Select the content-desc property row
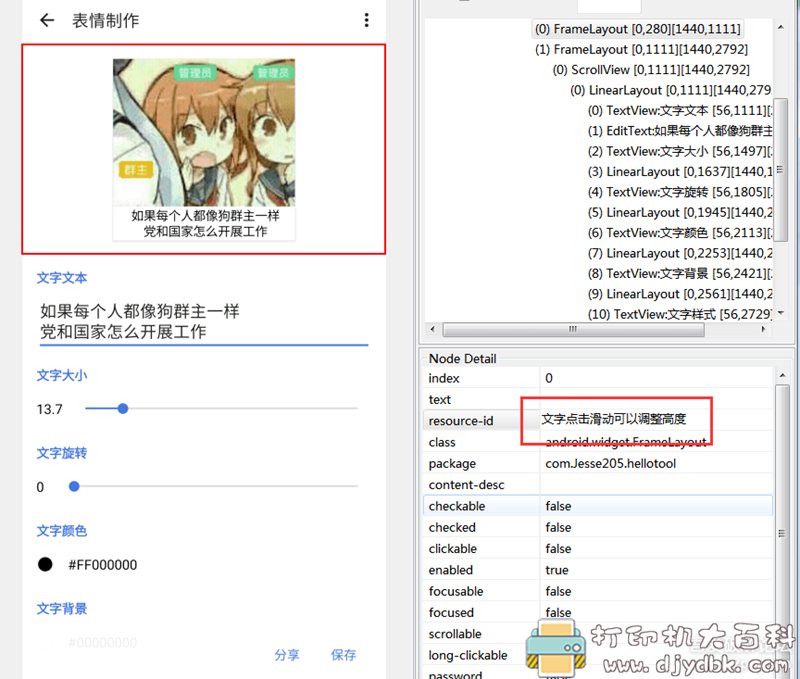Viewport: 800px width, 679px height. click(598, 485)
